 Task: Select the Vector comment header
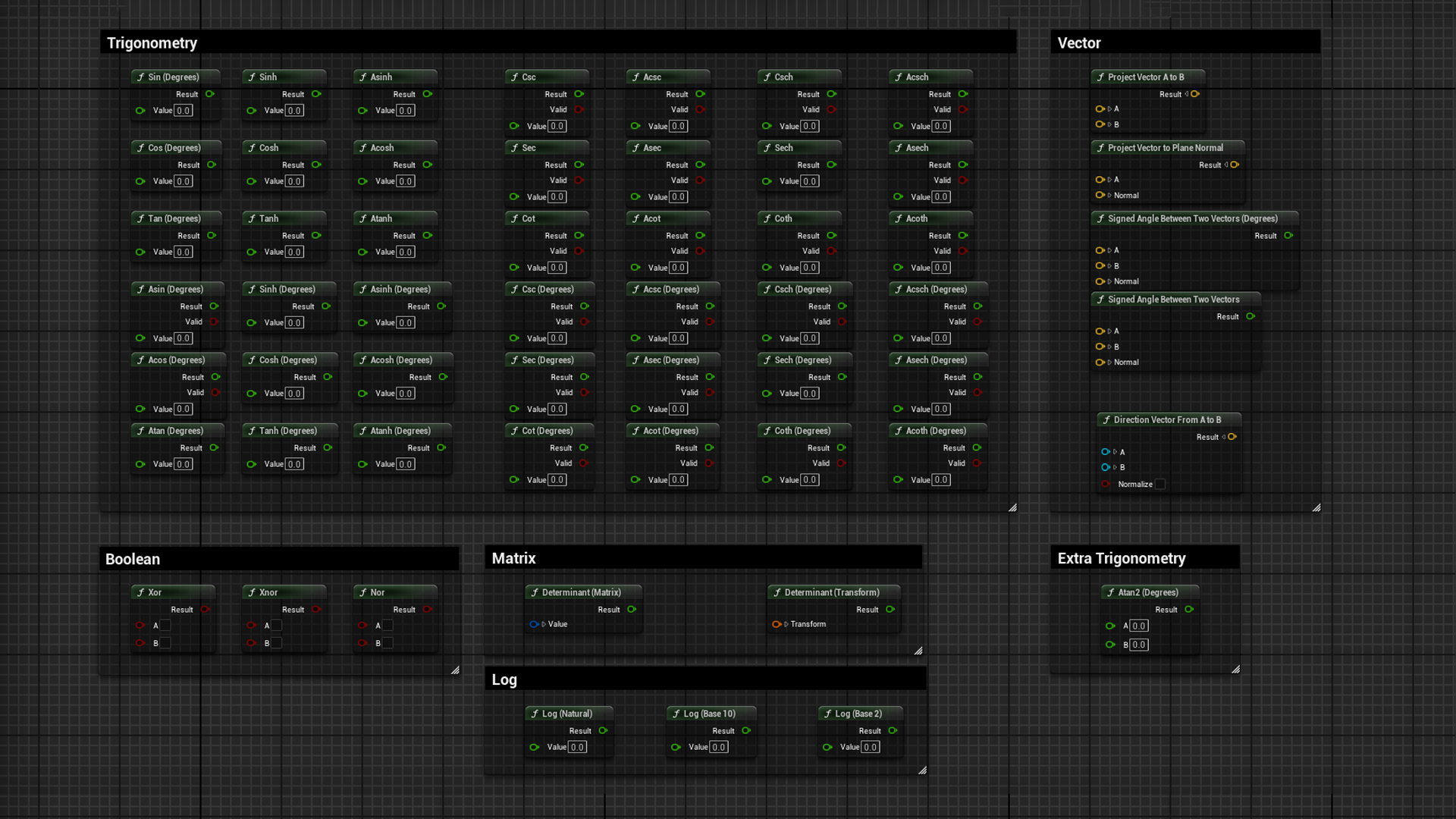(1185, 42)
